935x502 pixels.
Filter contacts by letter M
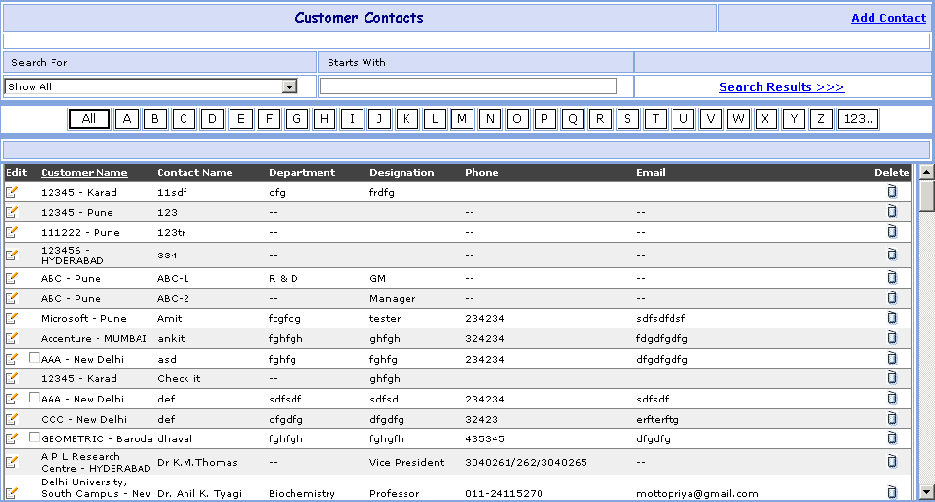point(461,119)
